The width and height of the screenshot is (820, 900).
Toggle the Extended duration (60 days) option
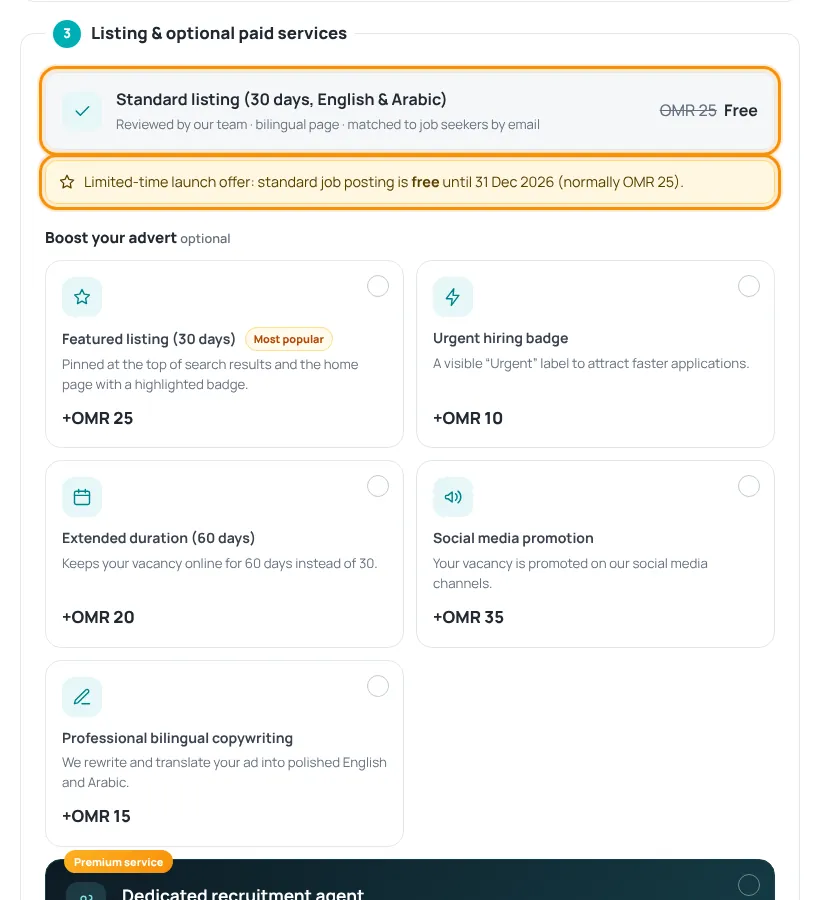(378, 486)
